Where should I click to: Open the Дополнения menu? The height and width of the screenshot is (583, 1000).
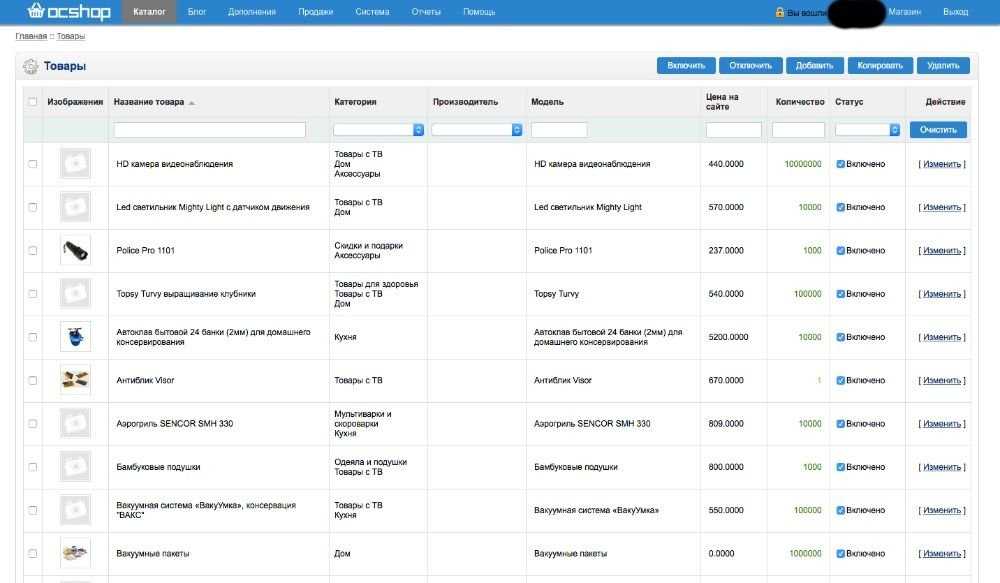pyautogui.click(x=252, y=12)
